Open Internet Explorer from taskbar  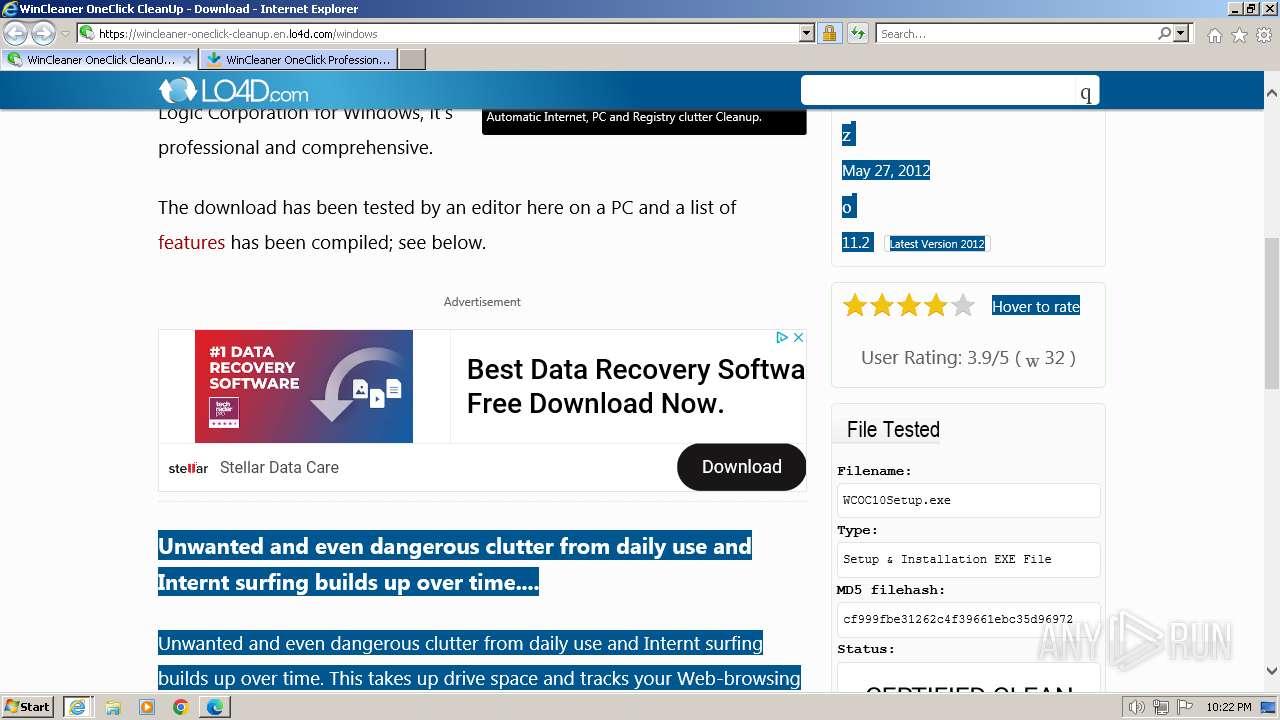(77, 707)
